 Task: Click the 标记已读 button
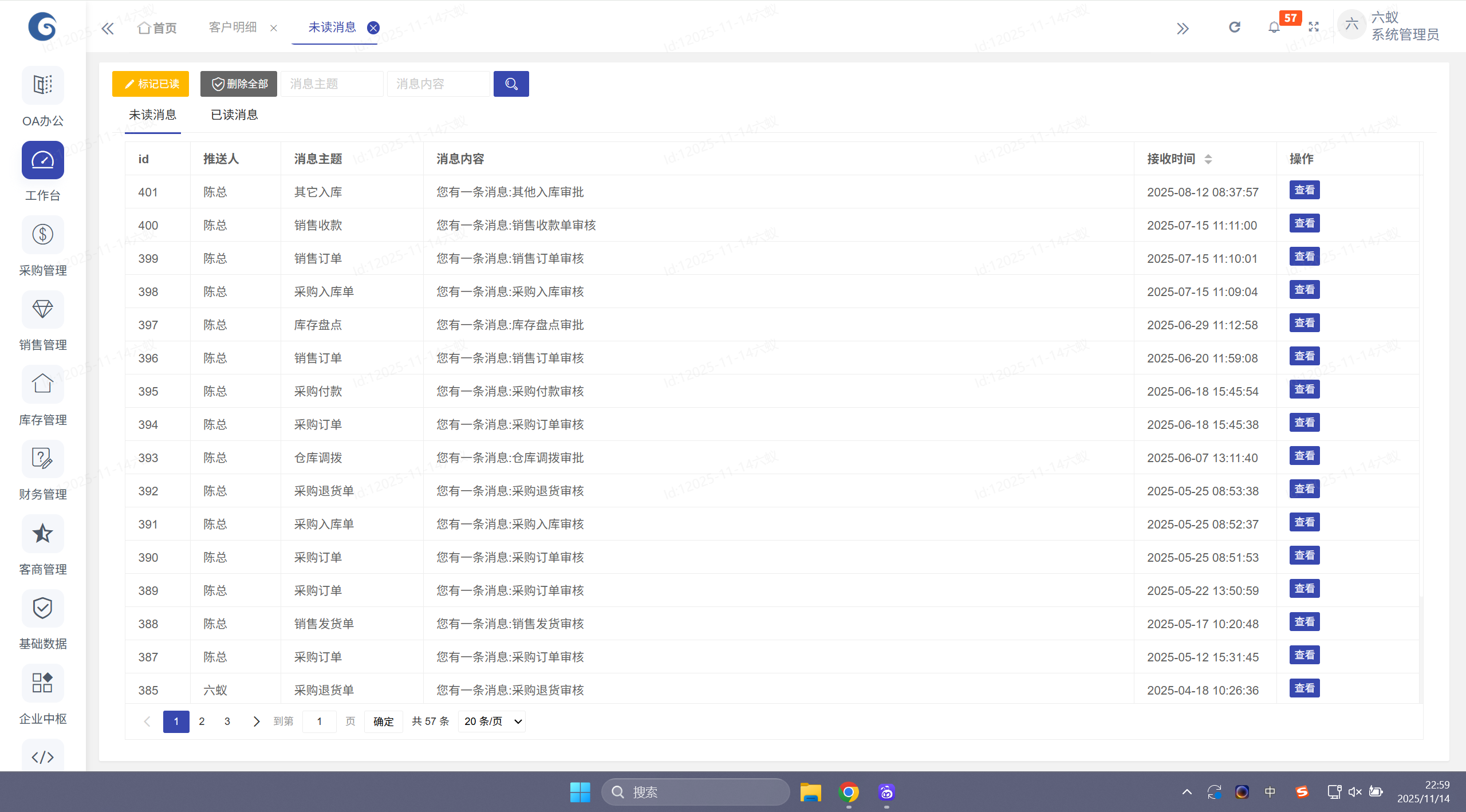point(151,84)
